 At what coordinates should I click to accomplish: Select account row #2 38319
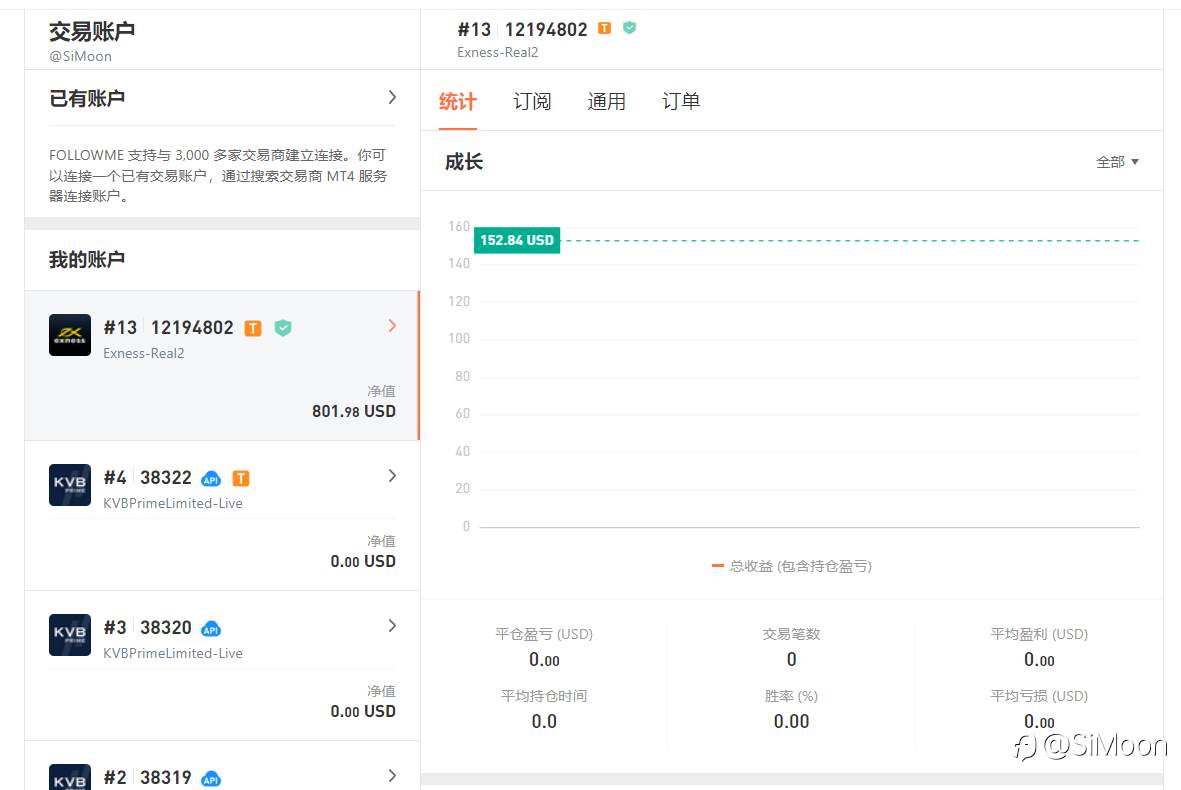click(x=222, y=766)
